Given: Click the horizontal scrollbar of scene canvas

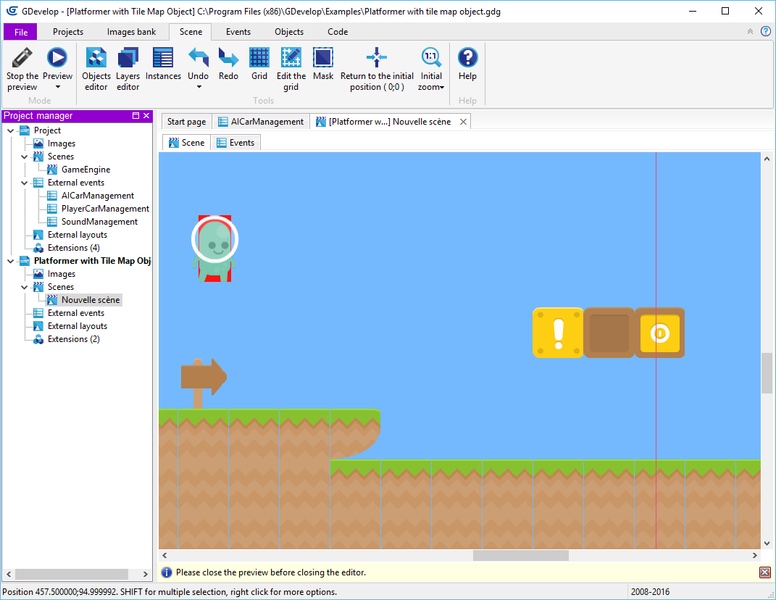Looking at the screenshot, I should 520,555.
